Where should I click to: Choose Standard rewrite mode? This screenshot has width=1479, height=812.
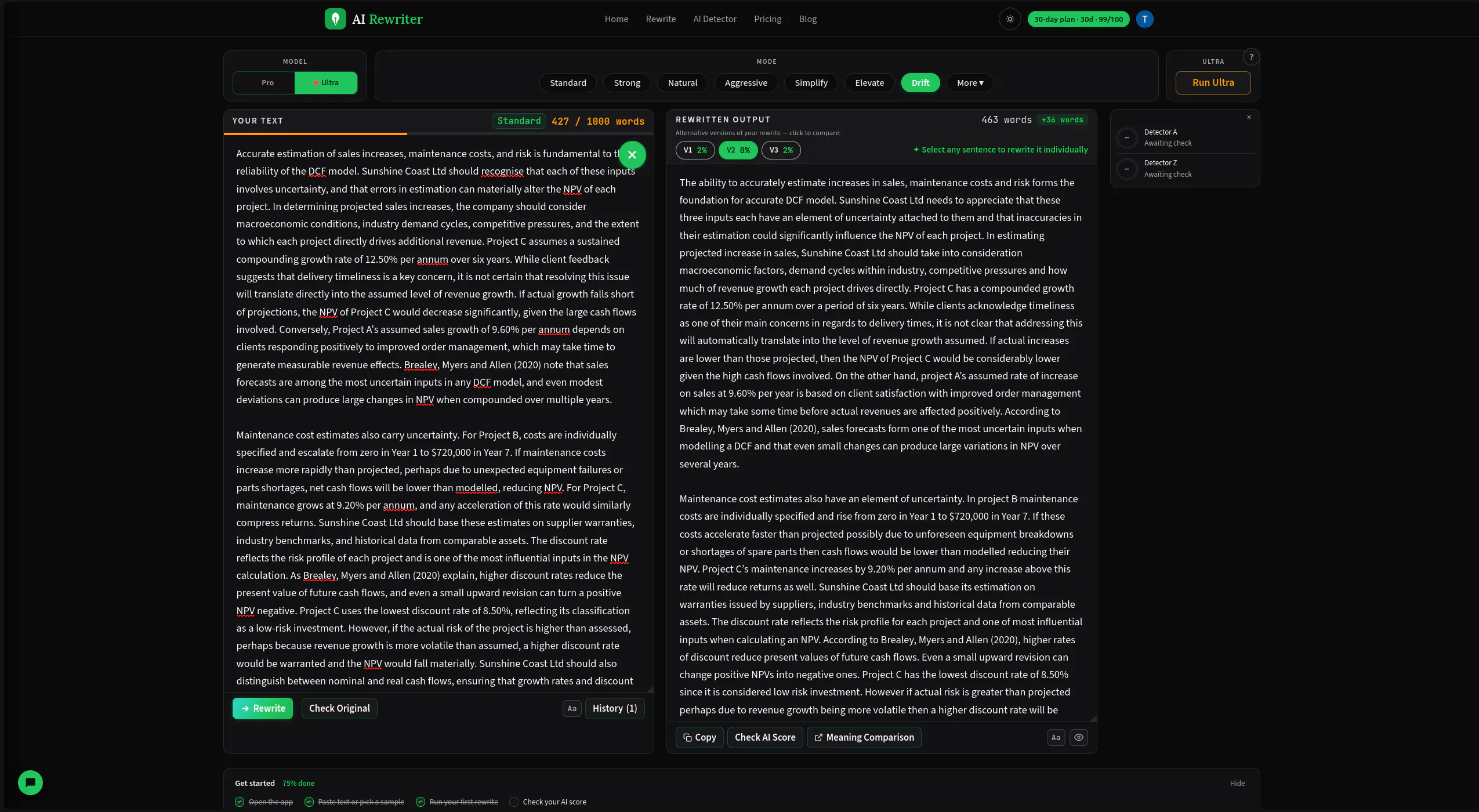[568, 83]
